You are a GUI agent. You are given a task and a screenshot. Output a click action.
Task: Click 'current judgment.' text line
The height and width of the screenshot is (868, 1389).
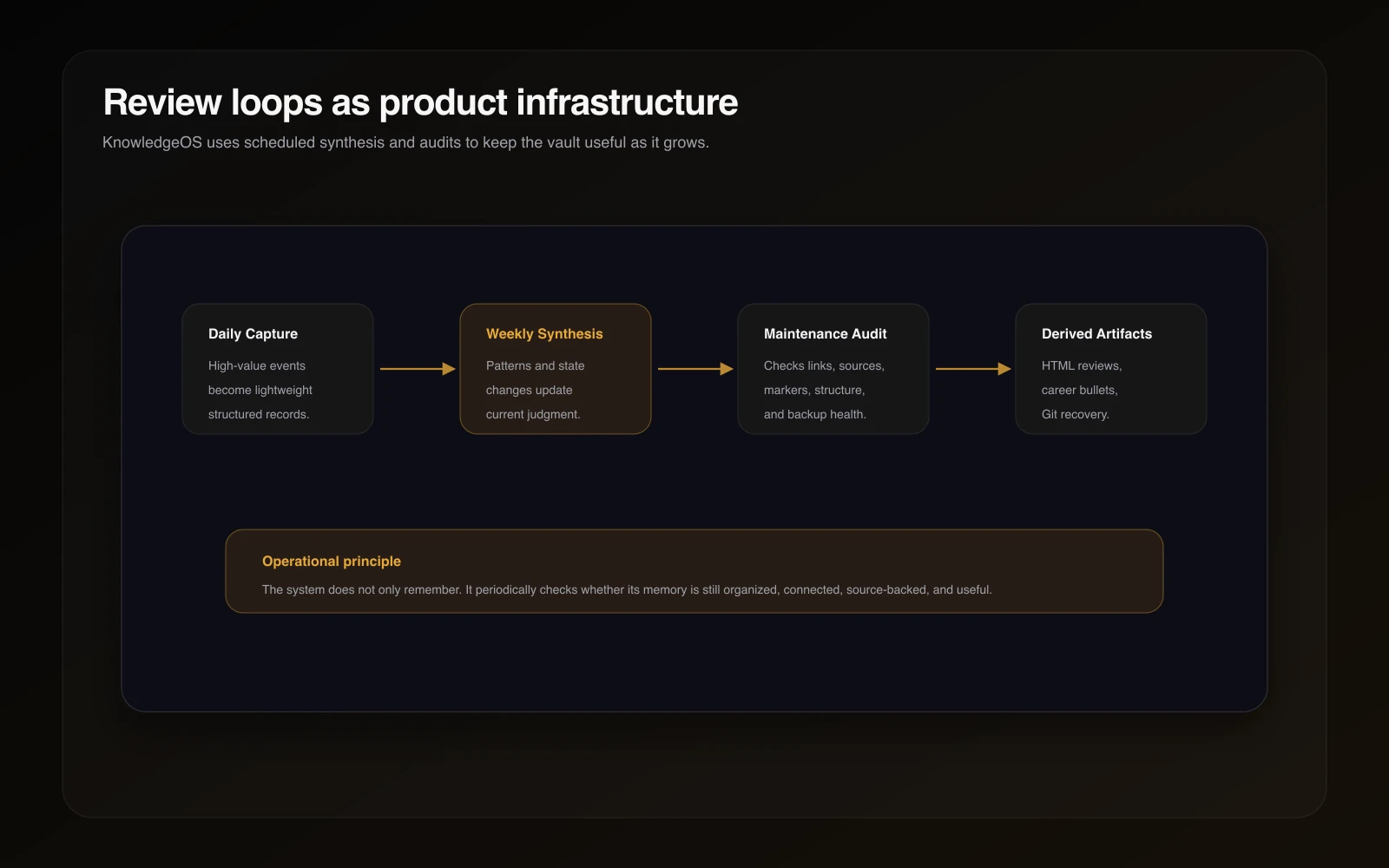tap(533, 415)
